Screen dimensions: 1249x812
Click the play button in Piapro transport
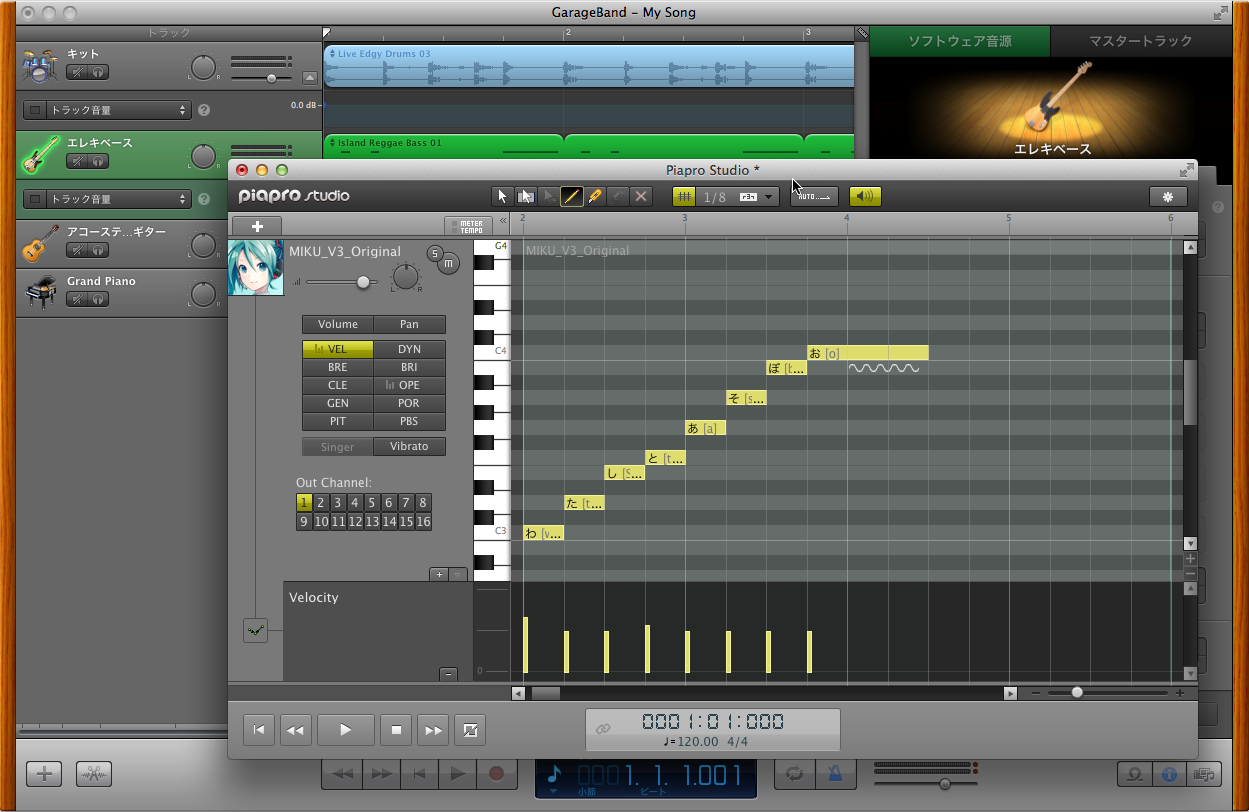click(346, 730)
